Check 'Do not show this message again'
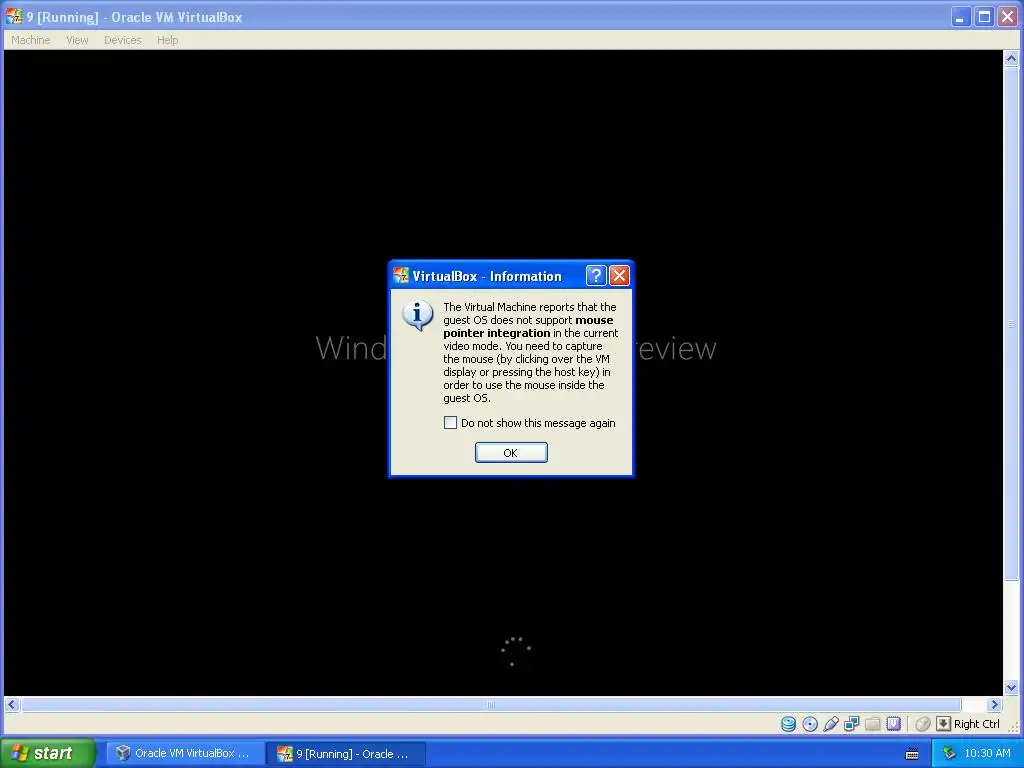Viewport: 1024px width, 768px height. point(450,423)
